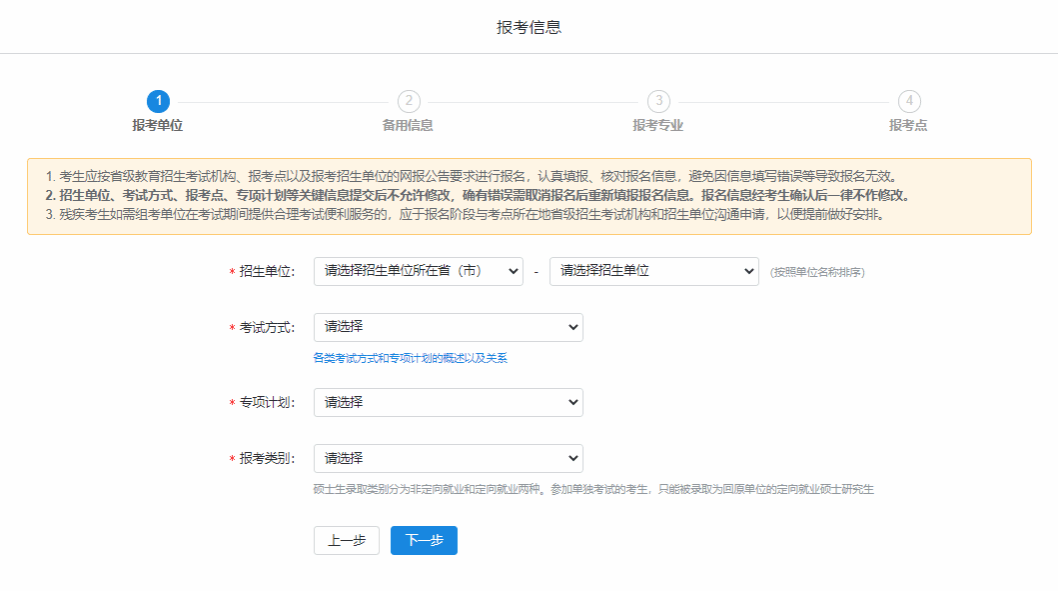Switch to the 报考专业 step label
Screen dimensions: 1058x591
[658, 125]
